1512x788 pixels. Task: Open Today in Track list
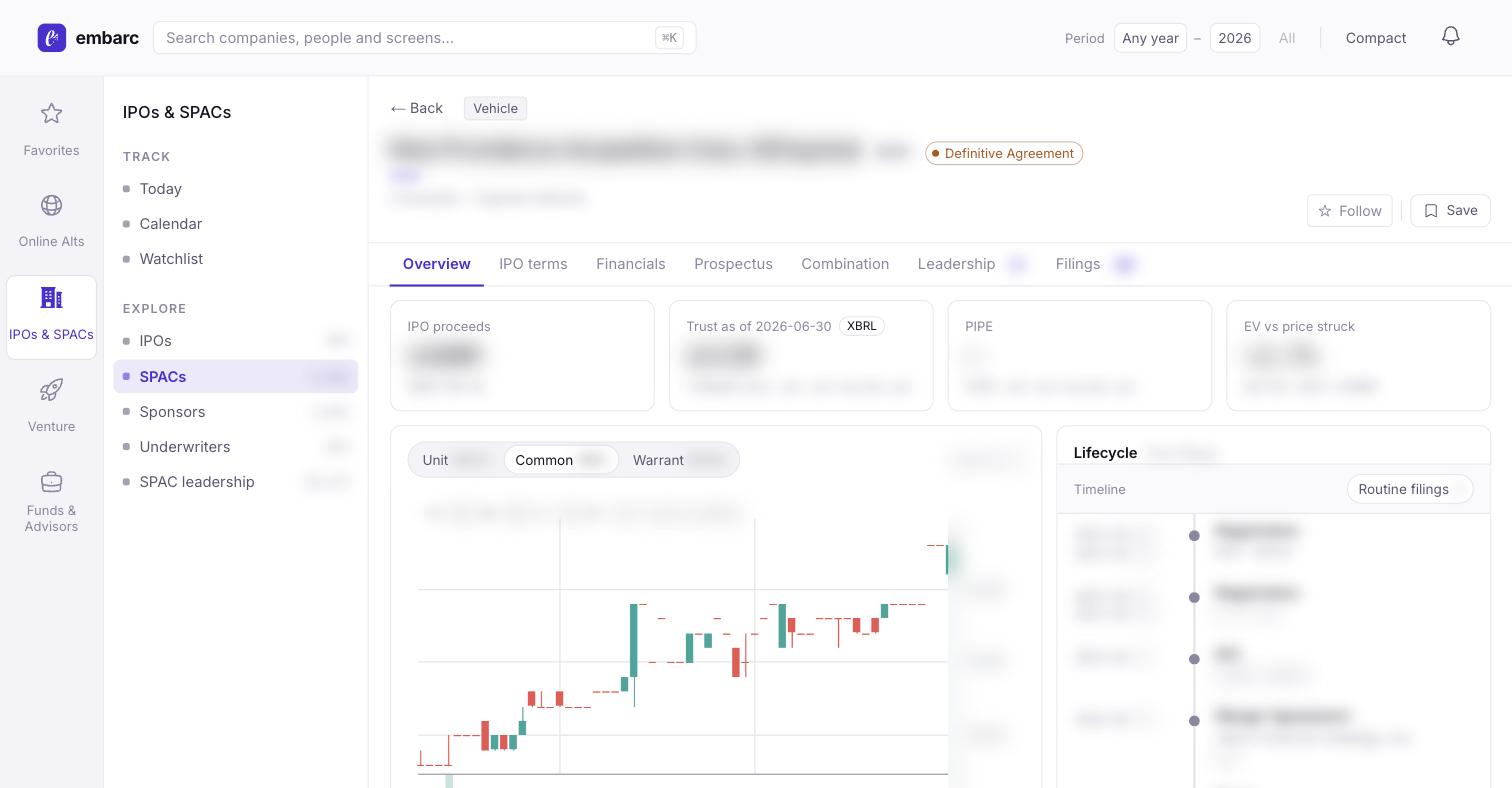(x=235, y=189)
